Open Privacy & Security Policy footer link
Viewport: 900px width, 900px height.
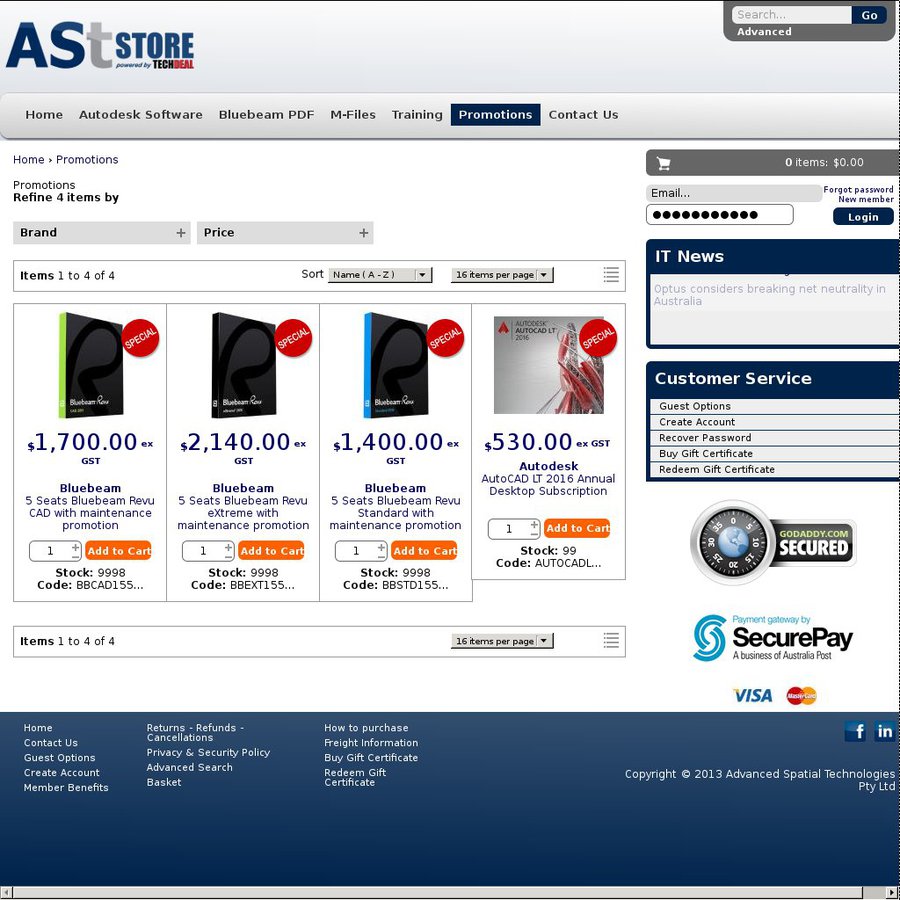tap(208, 752)
